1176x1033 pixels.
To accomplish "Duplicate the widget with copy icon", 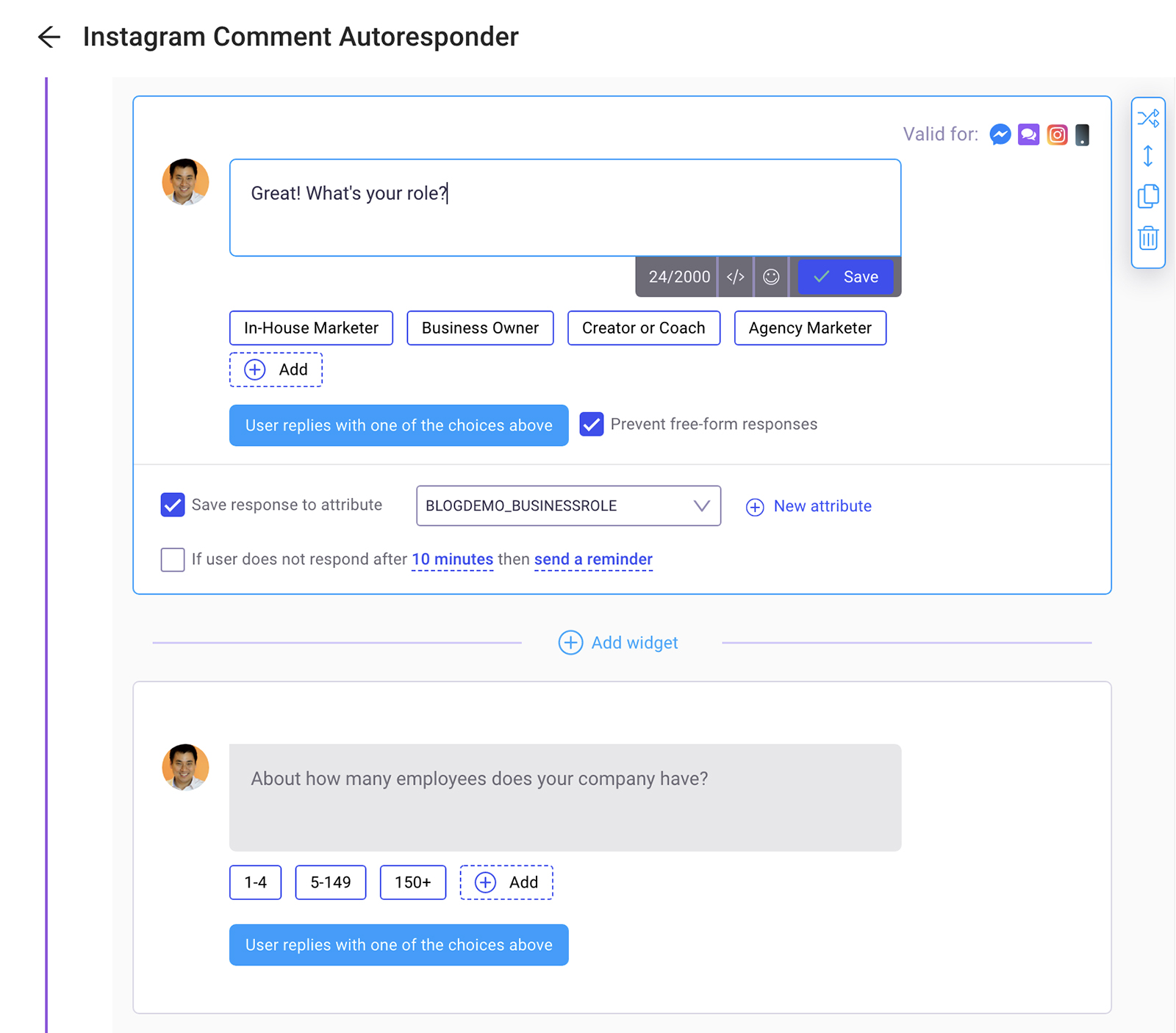I will coord(1148,196).
